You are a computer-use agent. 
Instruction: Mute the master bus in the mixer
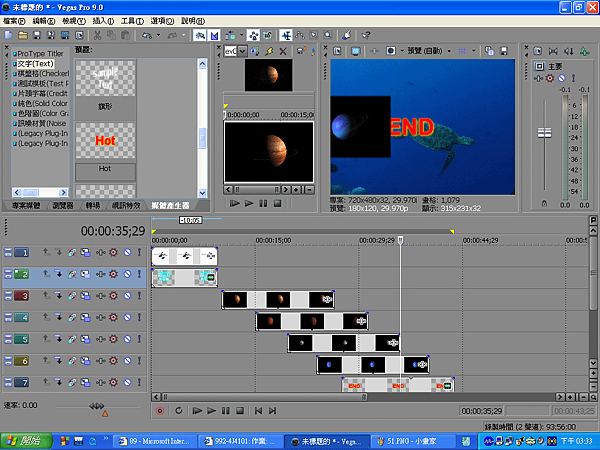[561, 78]
